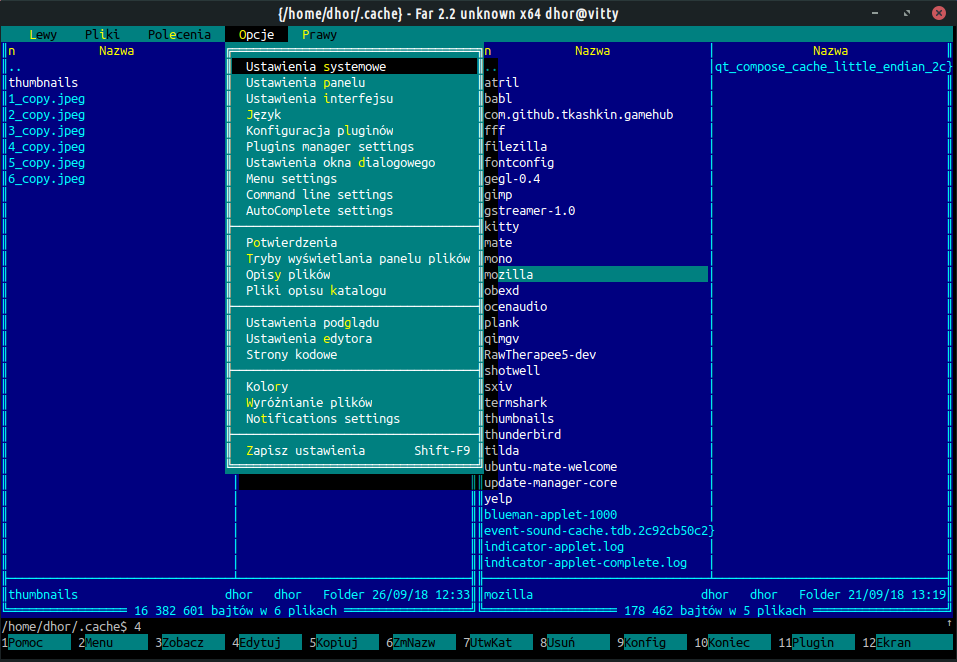Image resolution: width=957 pixels, height=662 pixels.
Task: Select indicator-applet-complete.log file
Action: coord(585,563)
